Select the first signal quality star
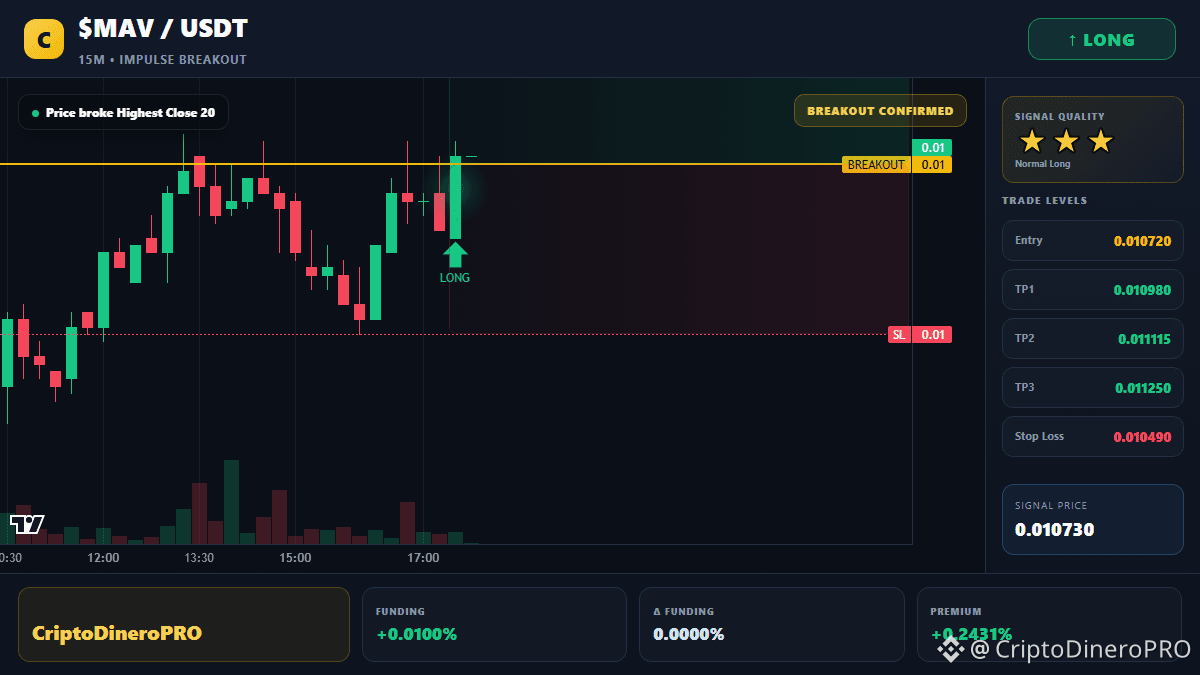 pos(1031,141)
